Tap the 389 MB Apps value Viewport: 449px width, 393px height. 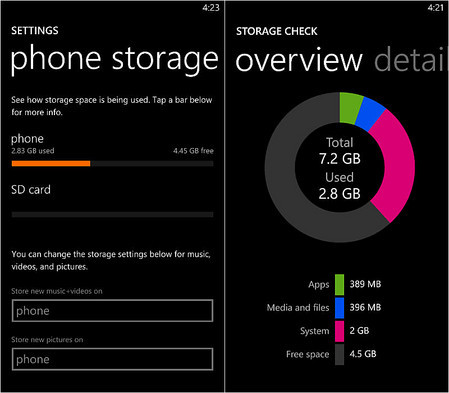365,284
